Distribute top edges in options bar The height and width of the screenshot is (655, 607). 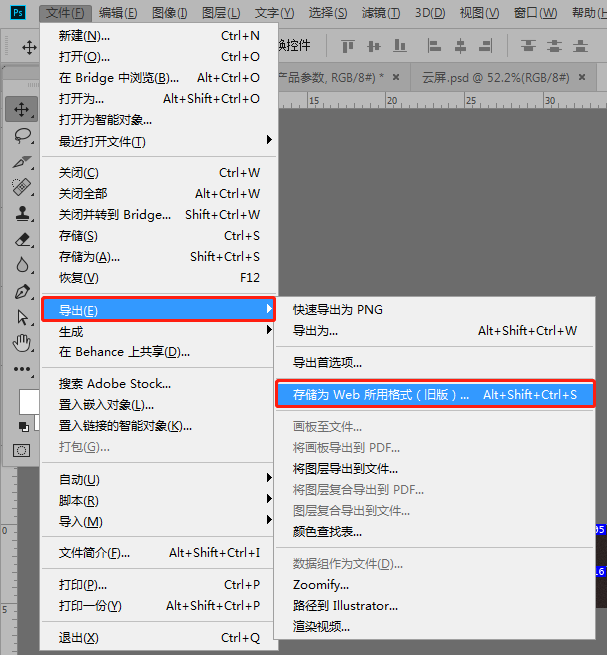[528, 46]
